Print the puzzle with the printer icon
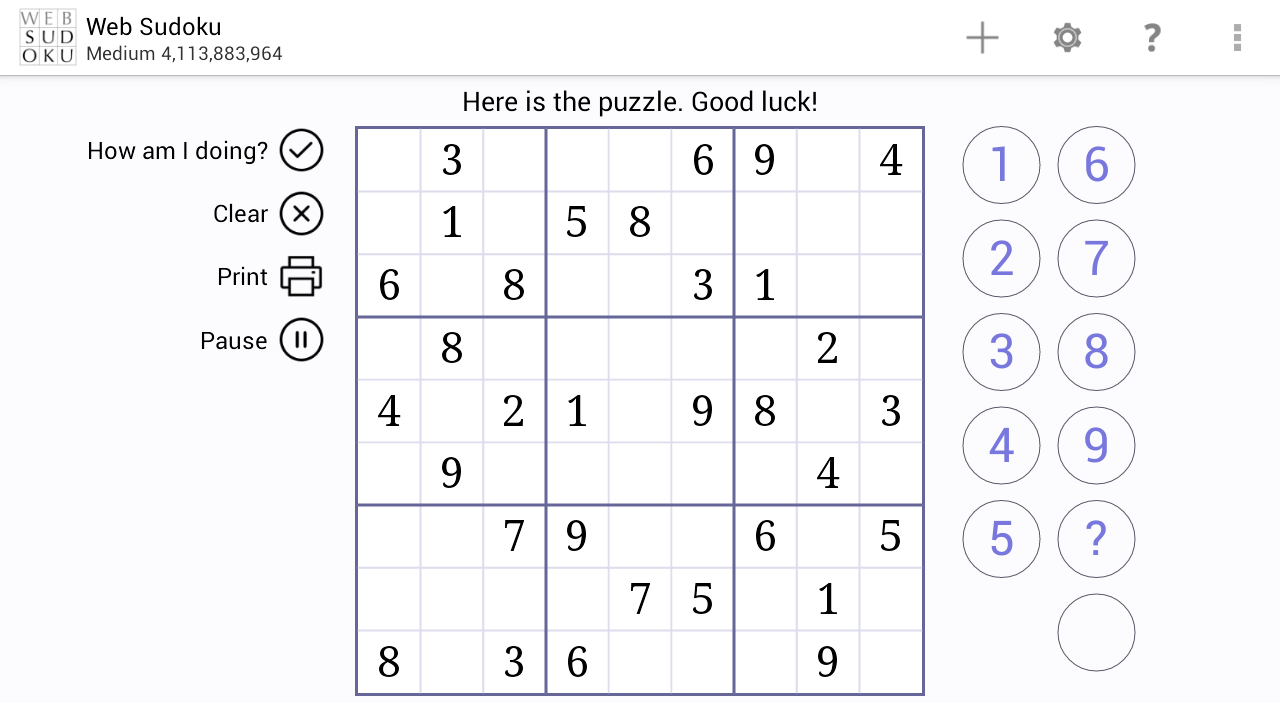1280x703 pixels. coord(301,277)
